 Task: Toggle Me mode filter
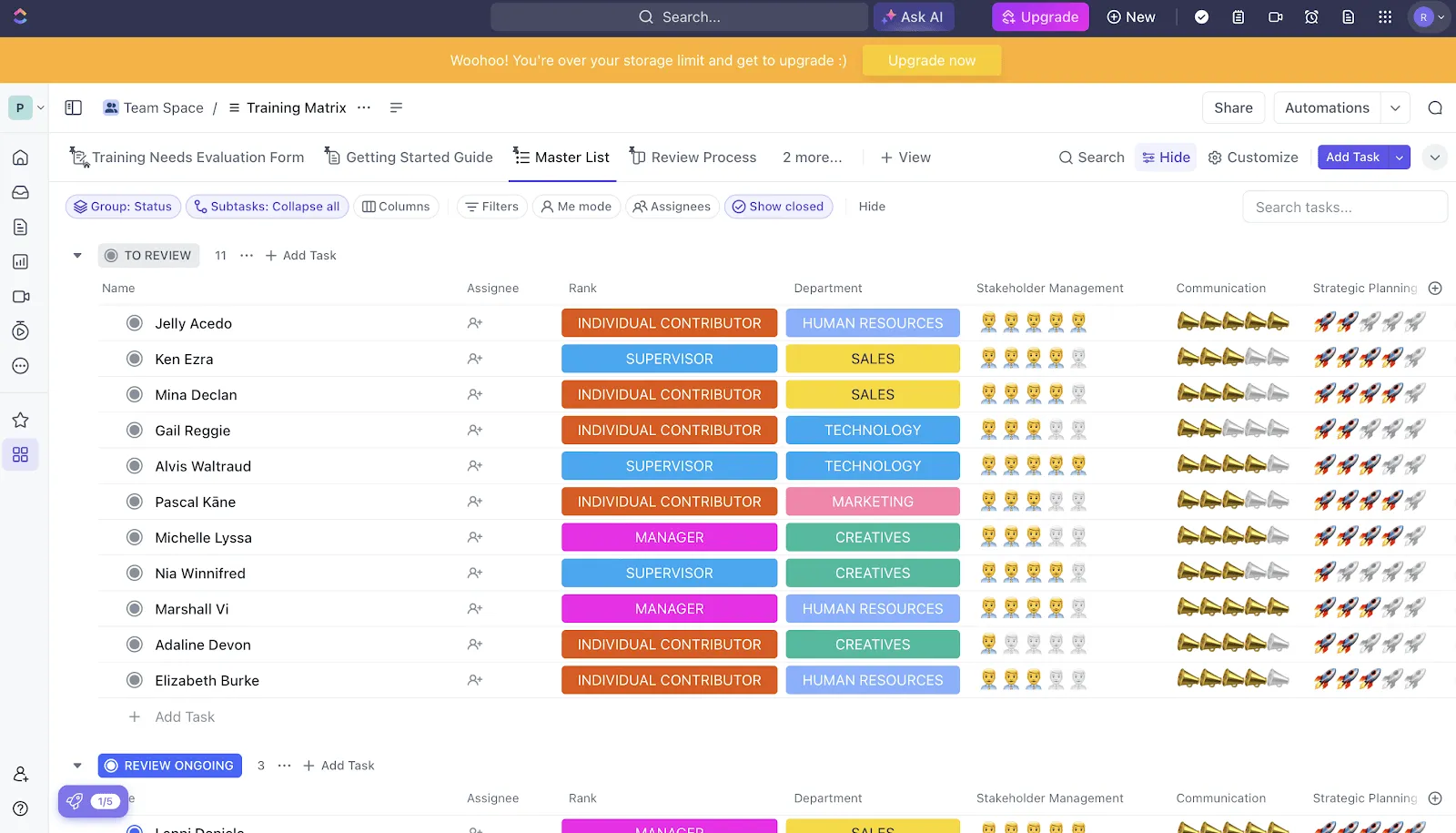point(576,207)
